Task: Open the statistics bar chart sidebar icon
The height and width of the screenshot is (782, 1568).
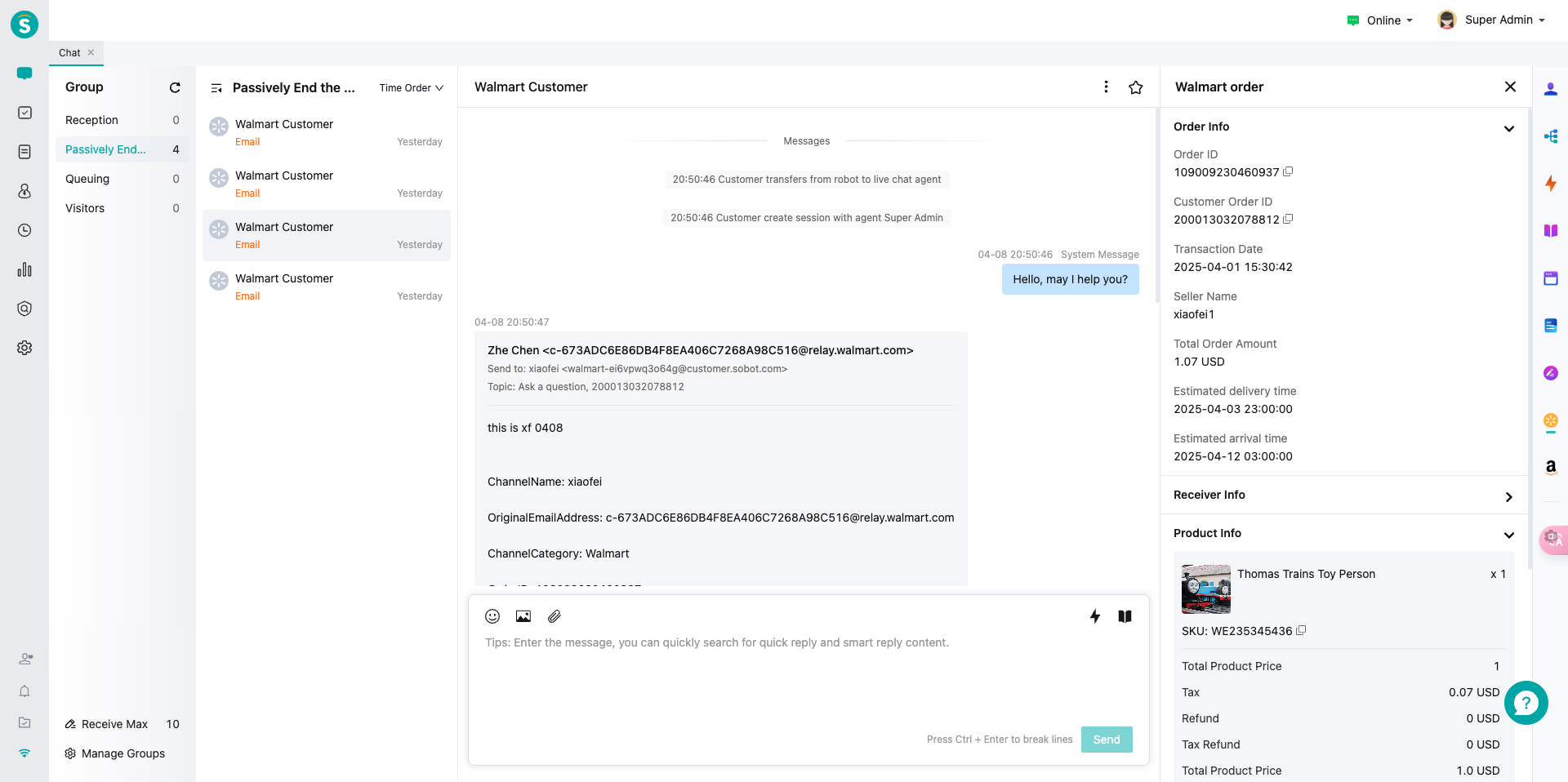Action: [x=24, y=269]
